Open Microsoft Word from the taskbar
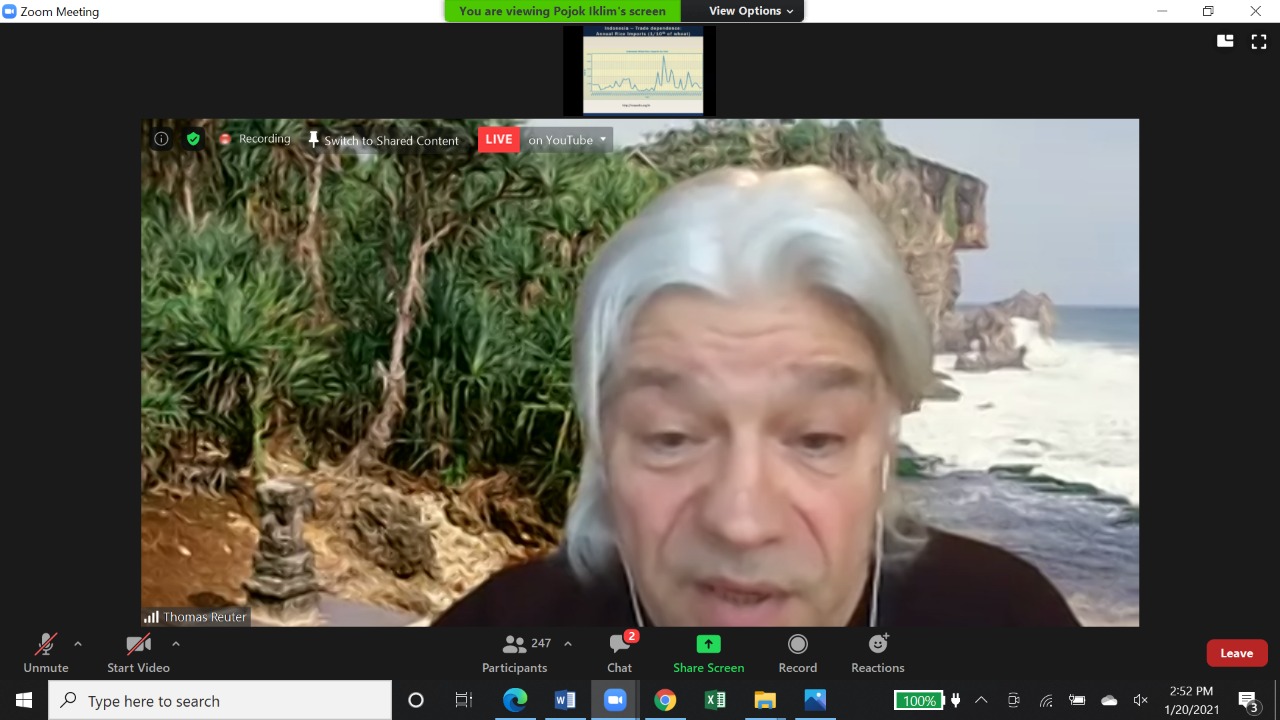The width and height of the screenshot is (1280, 720). 565,701
